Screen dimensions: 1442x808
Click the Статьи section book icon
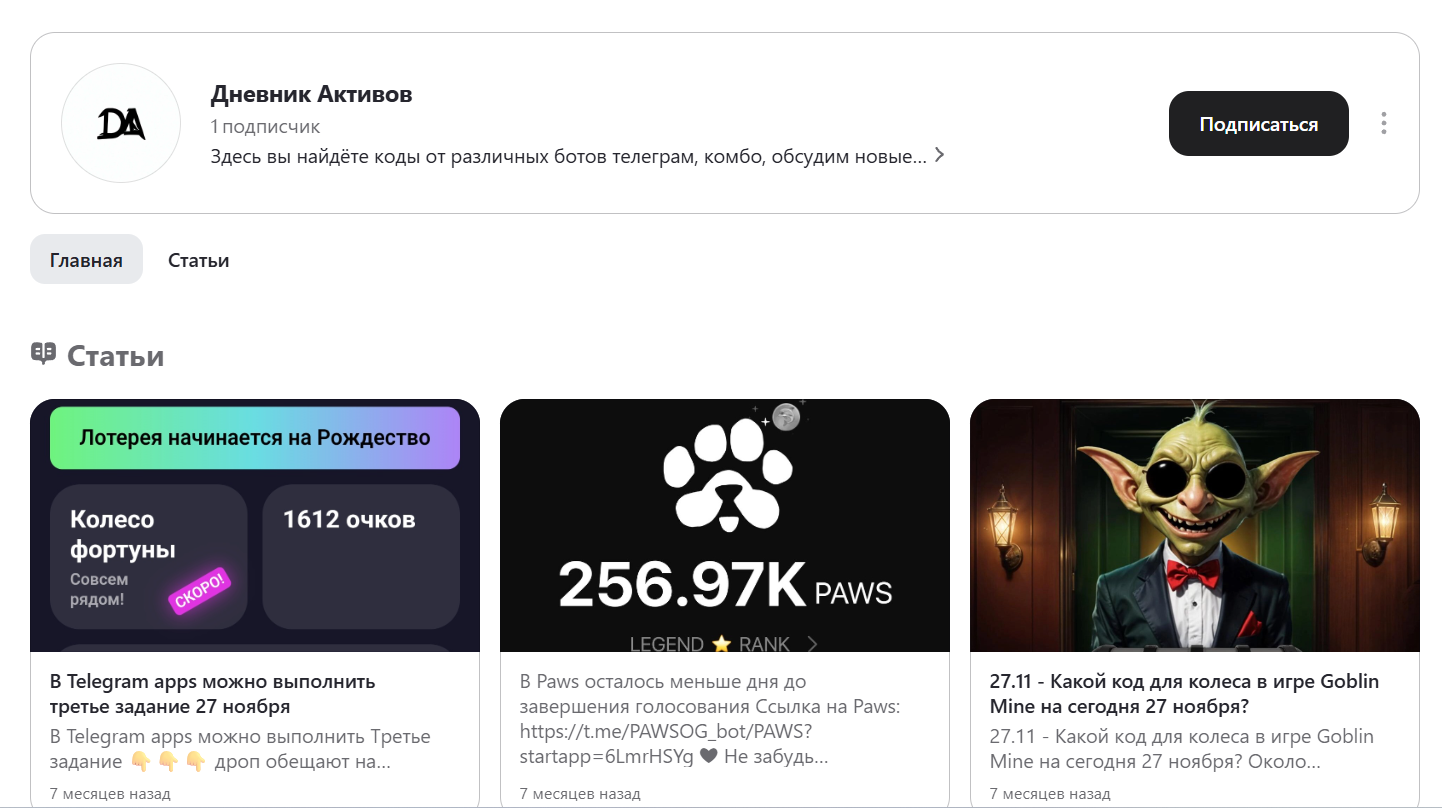click(43, 353)
